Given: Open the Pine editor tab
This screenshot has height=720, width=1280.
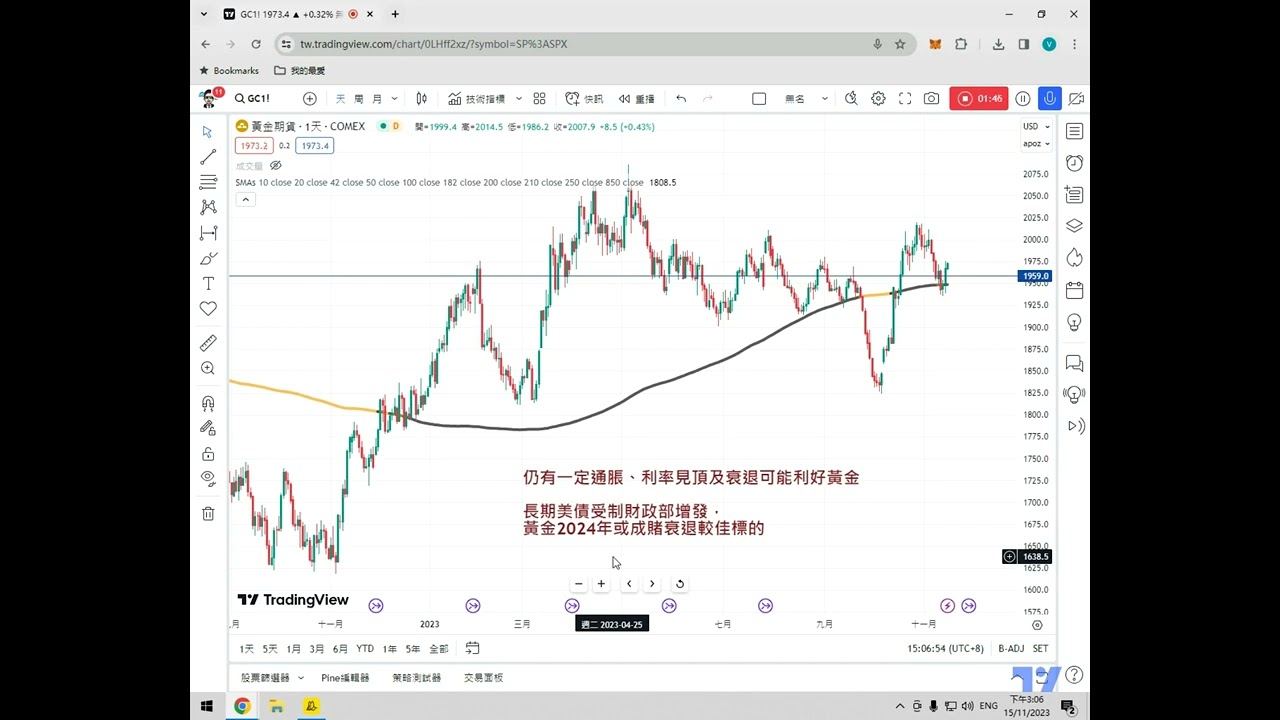Looking at the screenshot, I should coord(345,678).
